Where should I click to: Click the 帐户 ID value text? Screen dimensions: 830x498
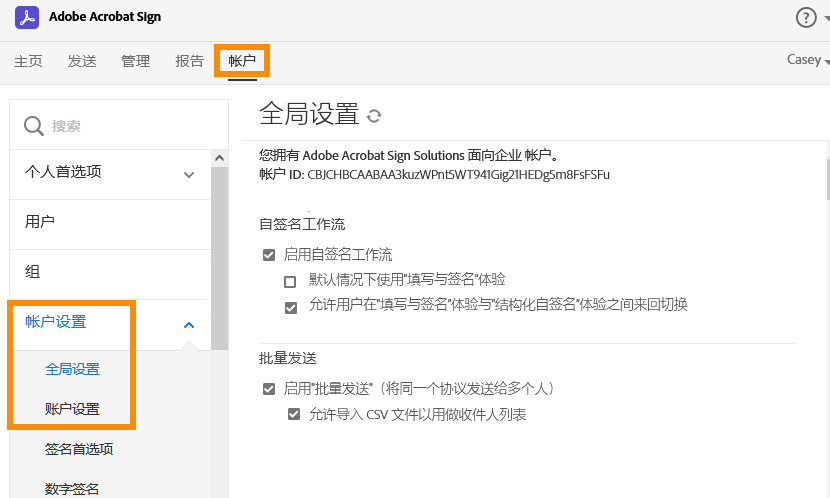458,175
